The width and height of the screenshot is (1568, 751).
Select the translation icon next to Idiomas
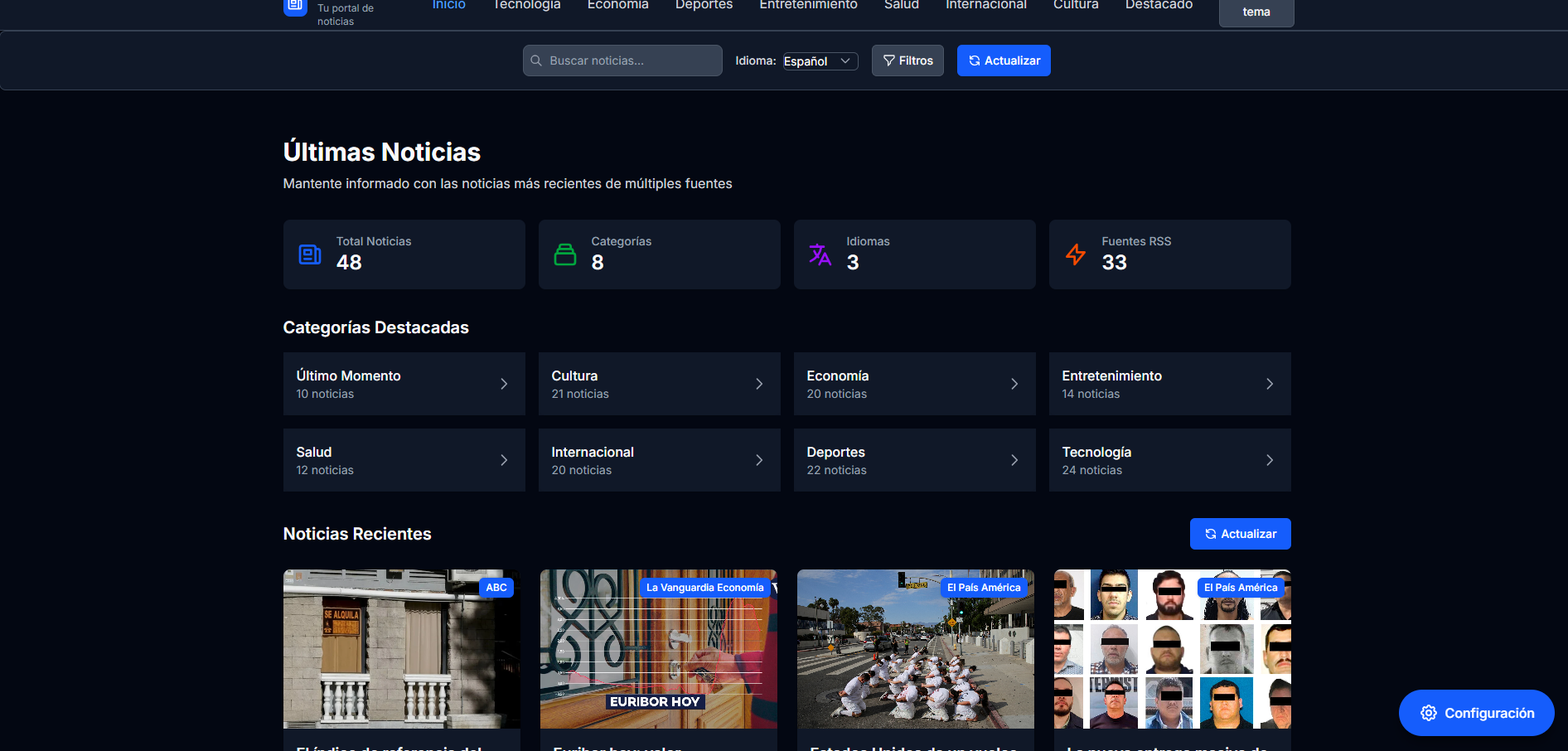pos(820,254)
